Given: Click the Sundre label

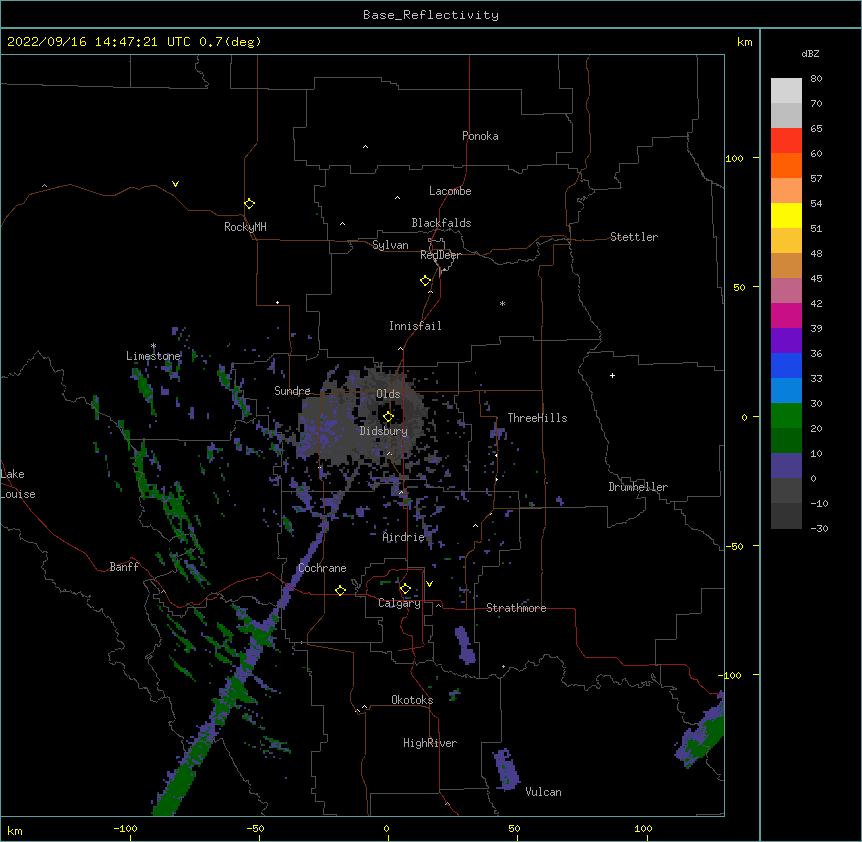Looking at the screenshot, I should [x=292, y=391].
